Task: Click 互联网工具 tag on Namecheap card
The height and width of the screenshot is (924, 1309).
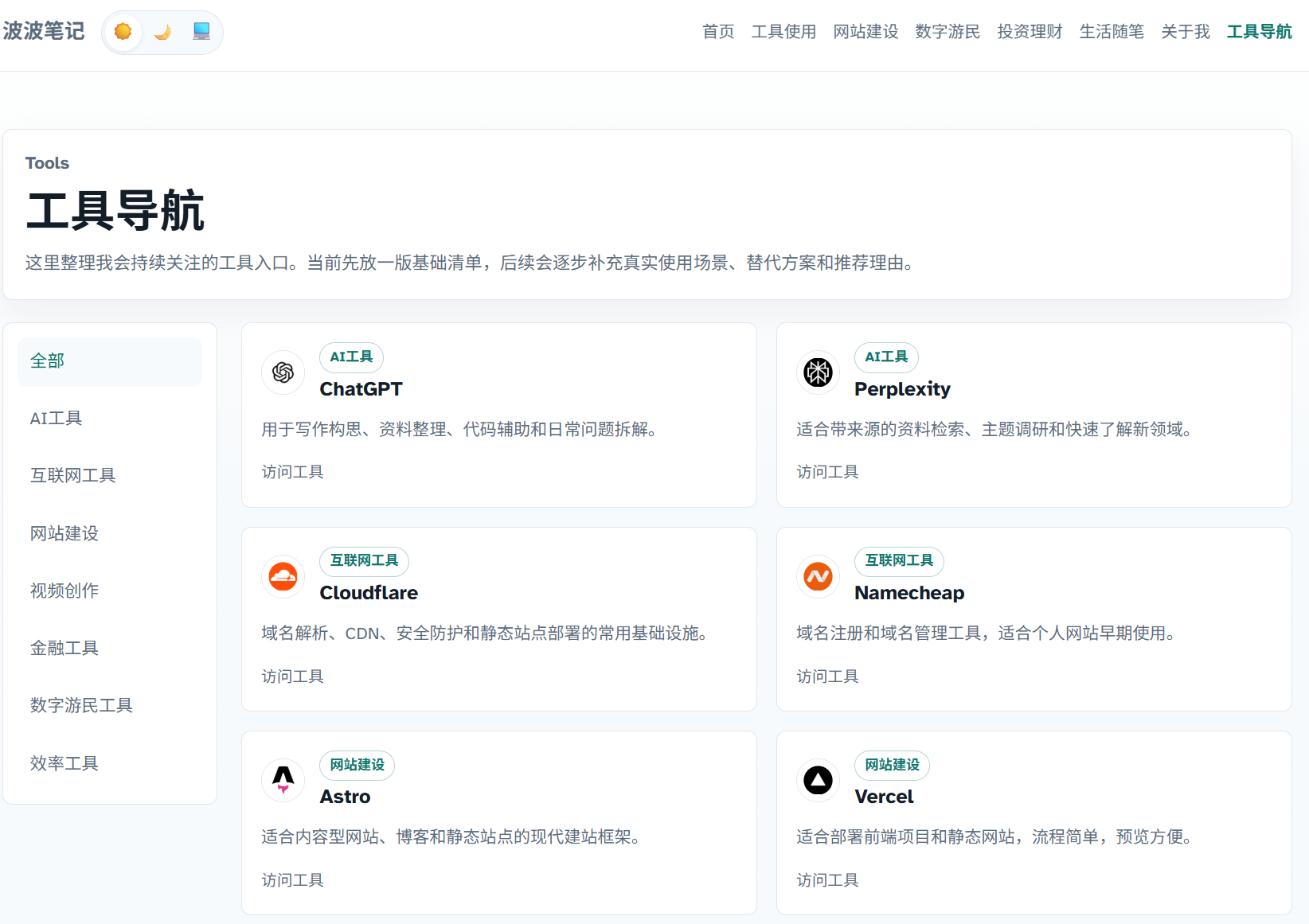Action: tap(899, 561)
